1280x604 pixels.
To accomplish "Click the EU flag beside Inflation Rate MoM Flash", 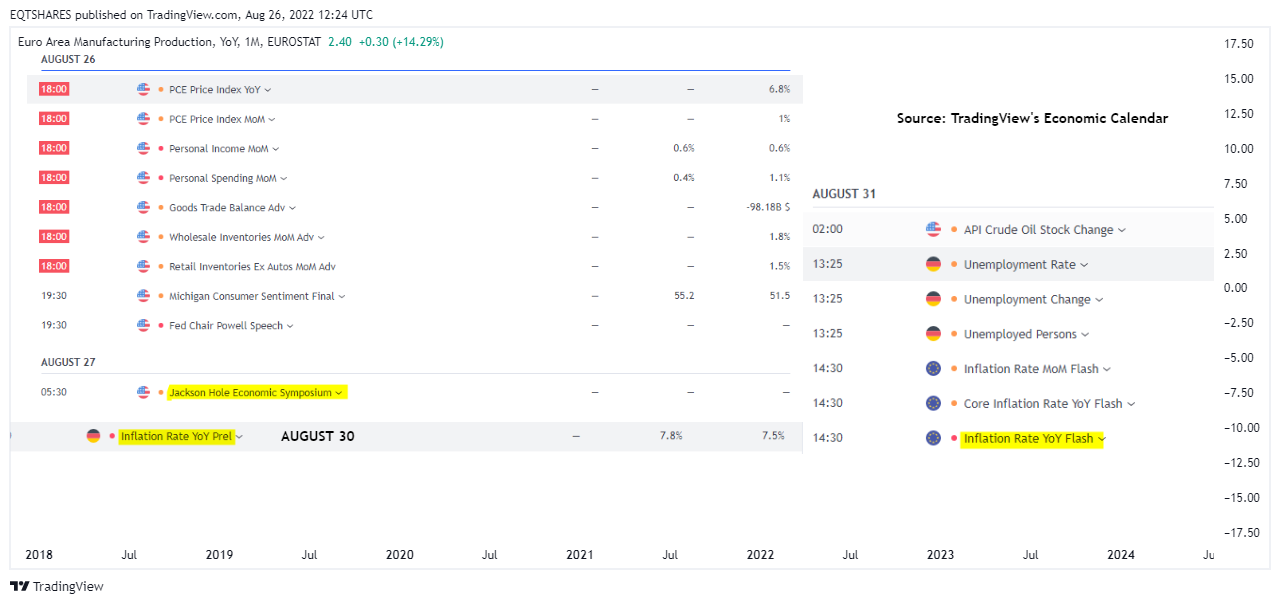I will 934,368.
